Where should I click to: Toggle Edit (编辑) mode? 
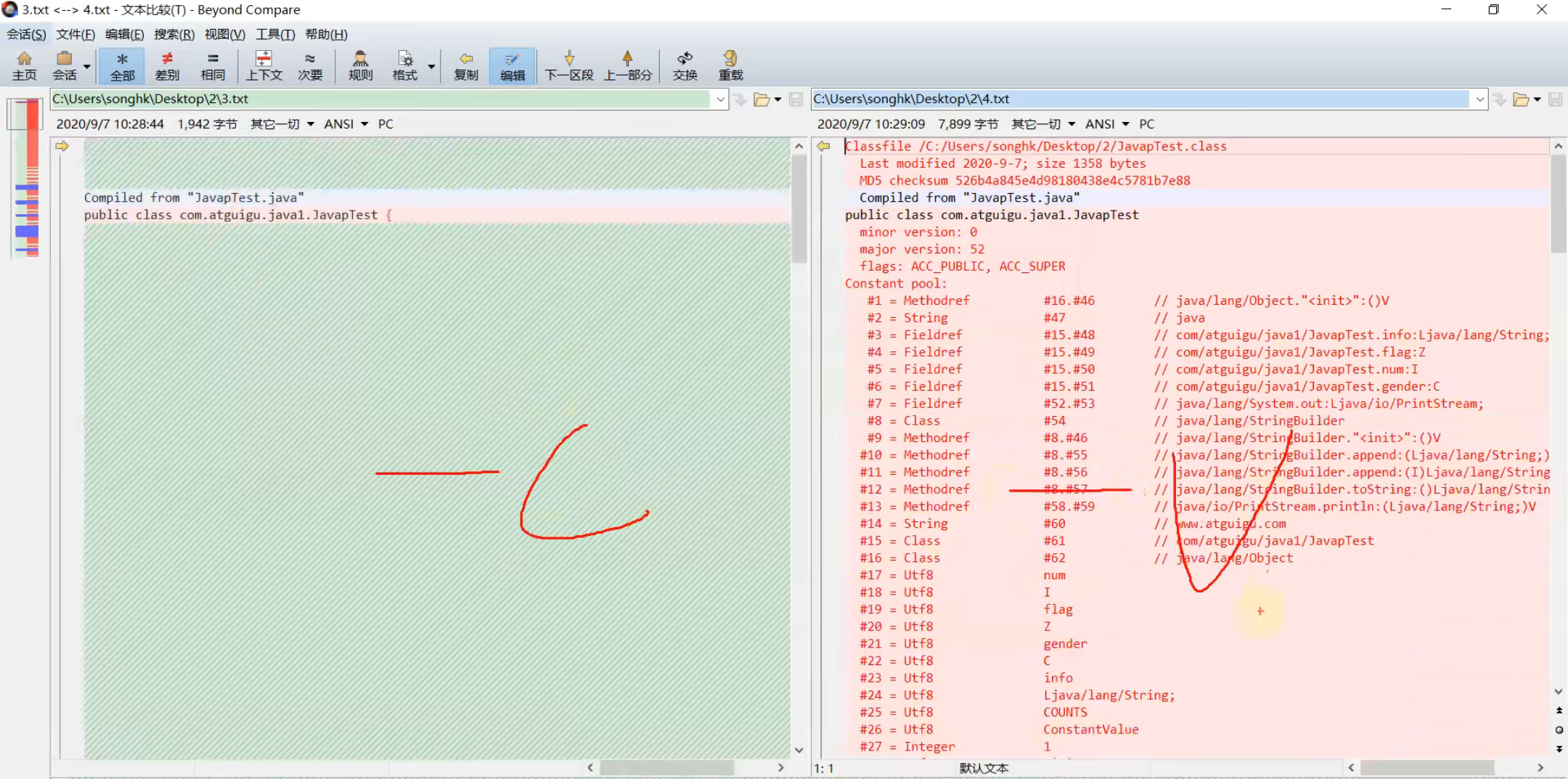513,65
